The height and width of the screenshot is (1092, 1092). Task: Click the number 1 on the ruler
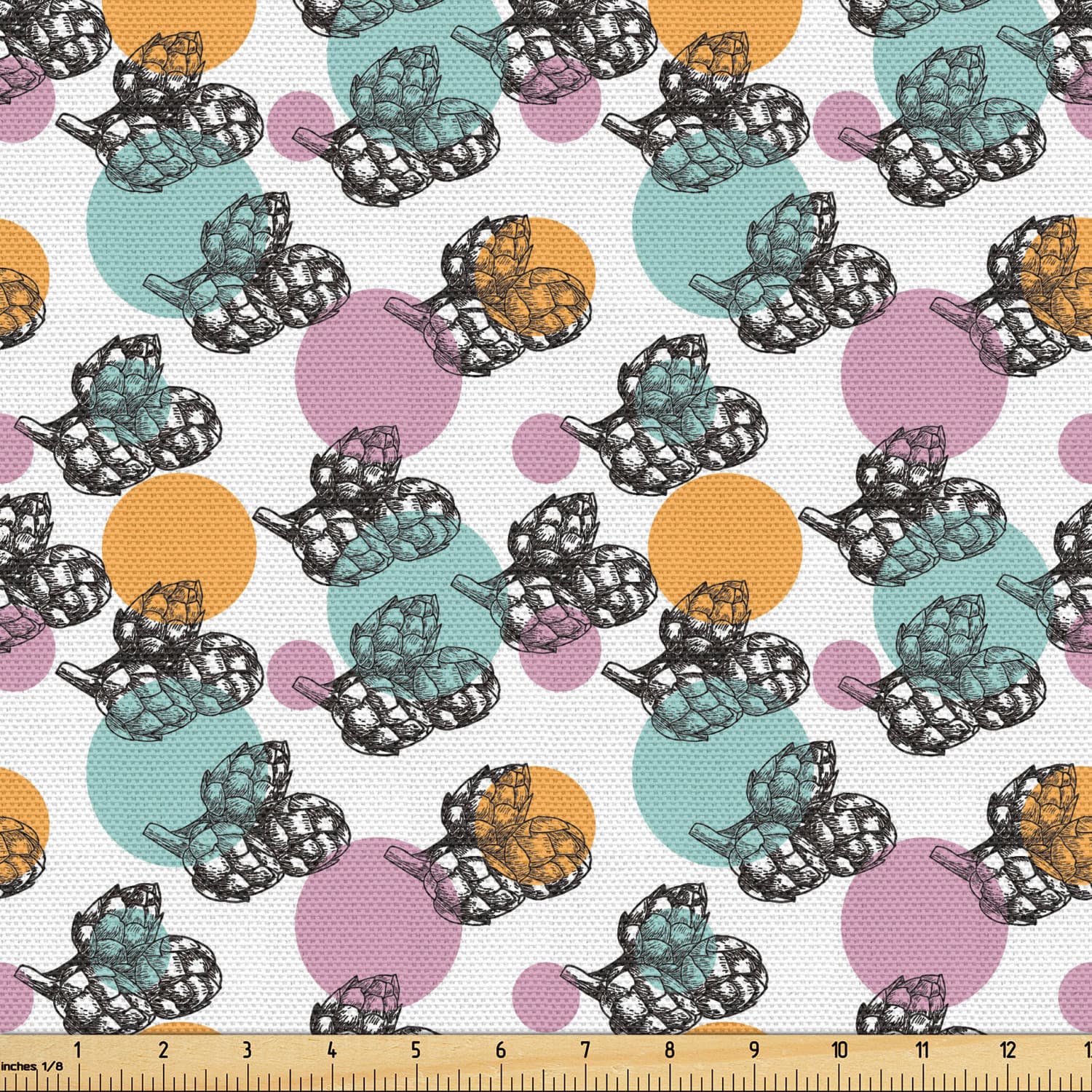click(x=79, y=1050)
